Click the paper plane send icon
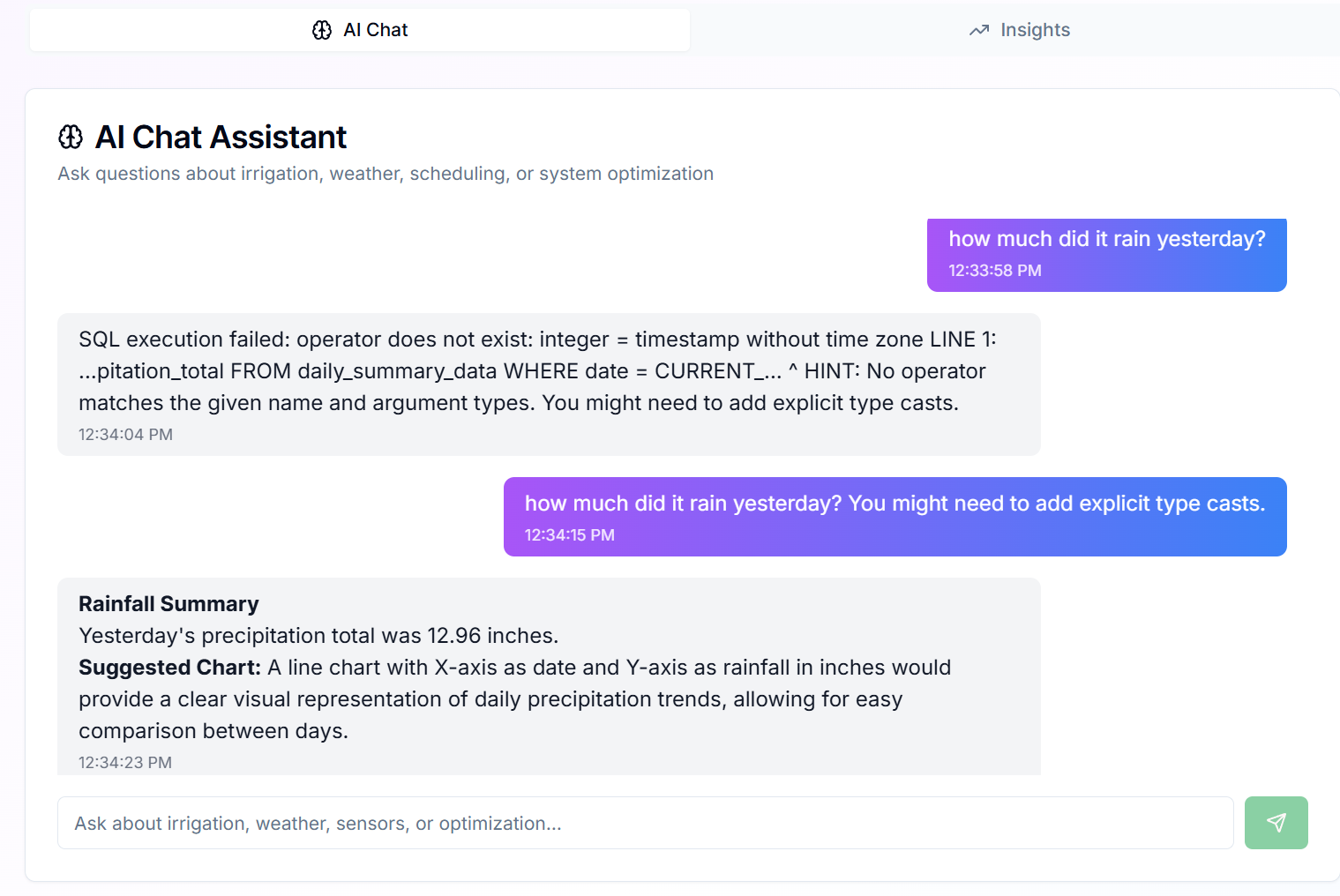Screen dimensions: 1340x896 [x=1276, y=823]
